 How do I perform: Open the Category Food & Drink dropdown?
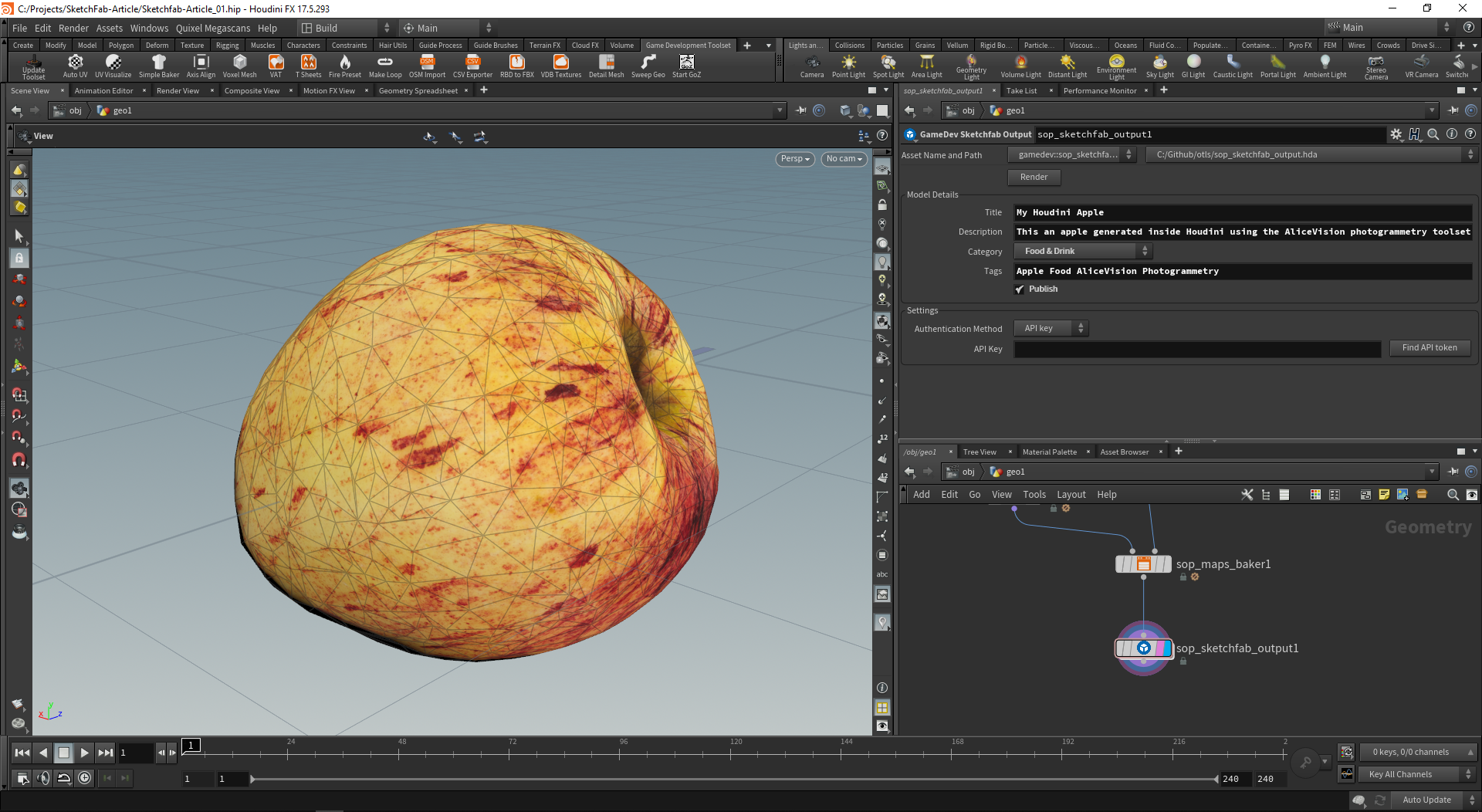1082,252
